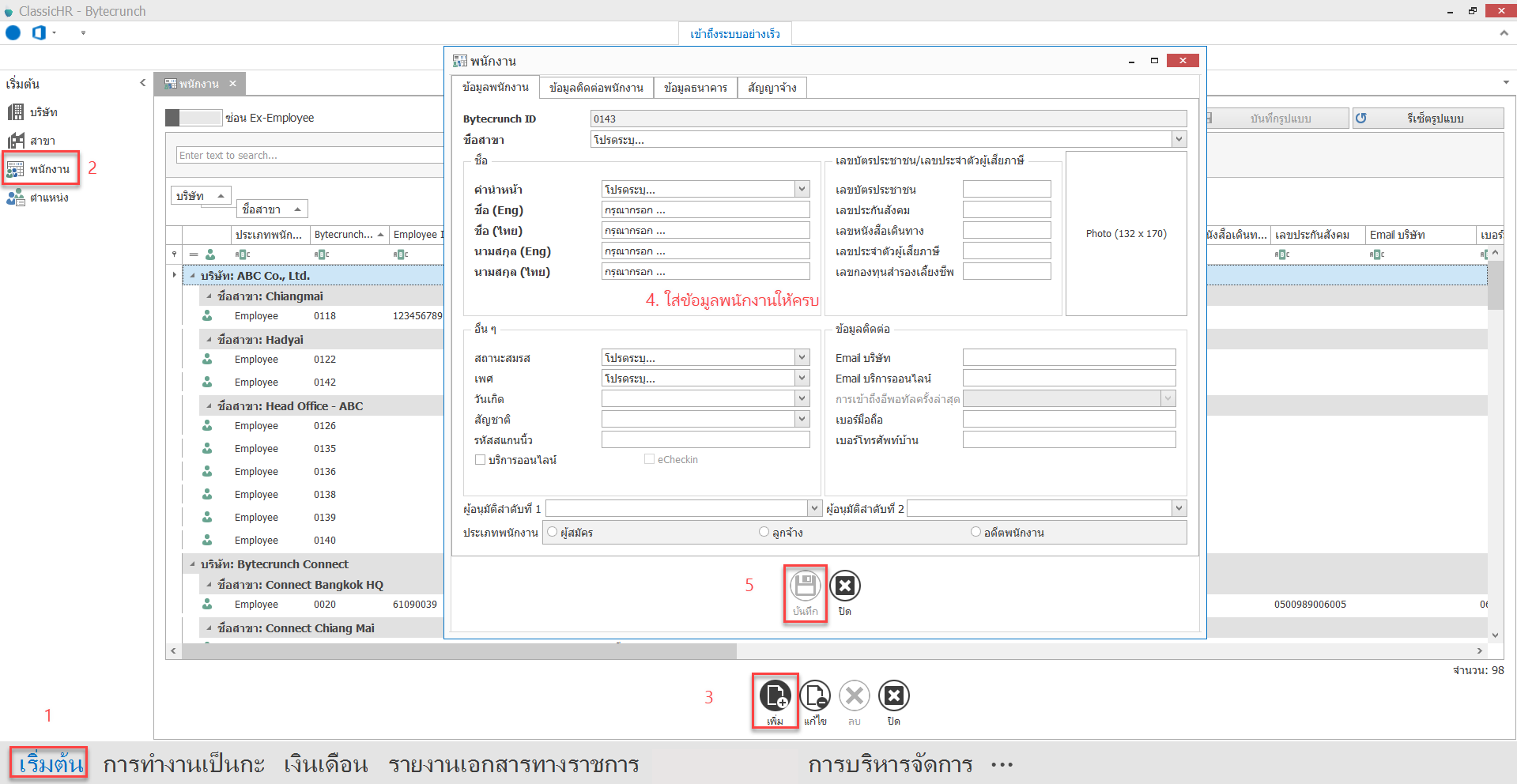Click the blue Office-style quick access icon
The image size is (1517, 784).
point(39,33)
